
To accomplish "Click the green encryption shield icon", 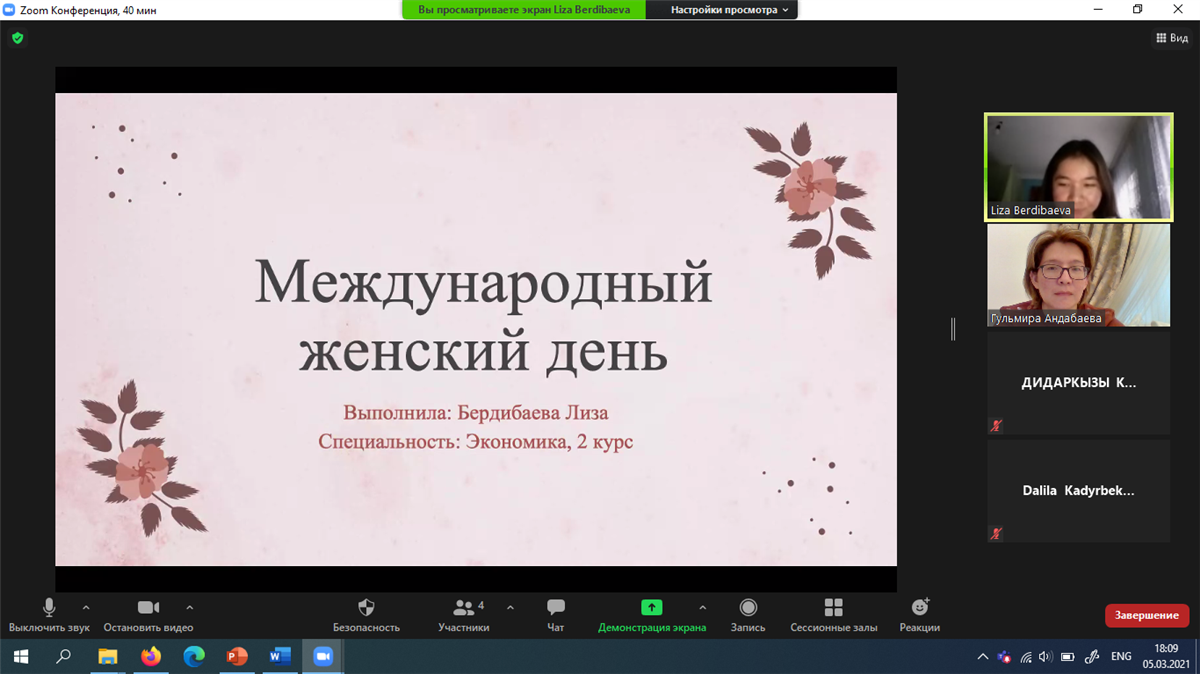I will click(17, 38).
